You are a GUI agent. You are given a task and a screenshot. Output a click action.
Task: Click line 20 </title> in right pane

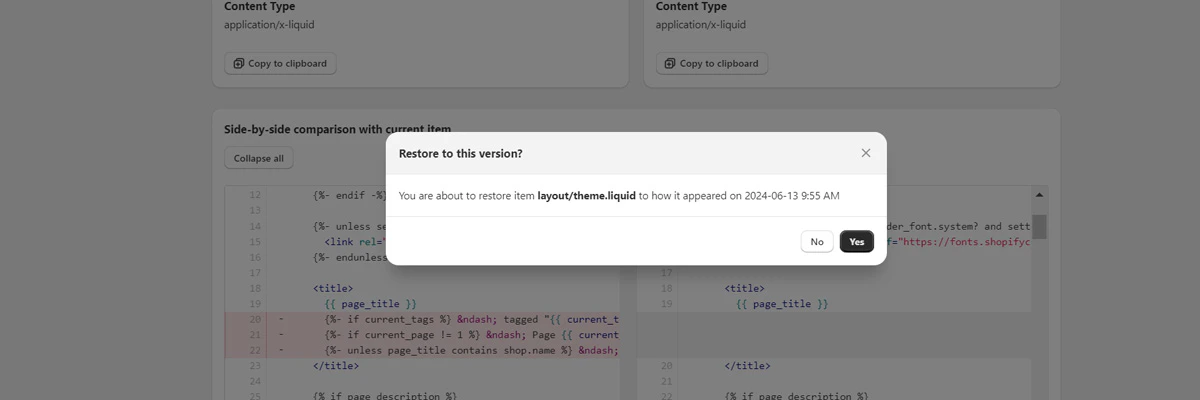pos(748,366)
